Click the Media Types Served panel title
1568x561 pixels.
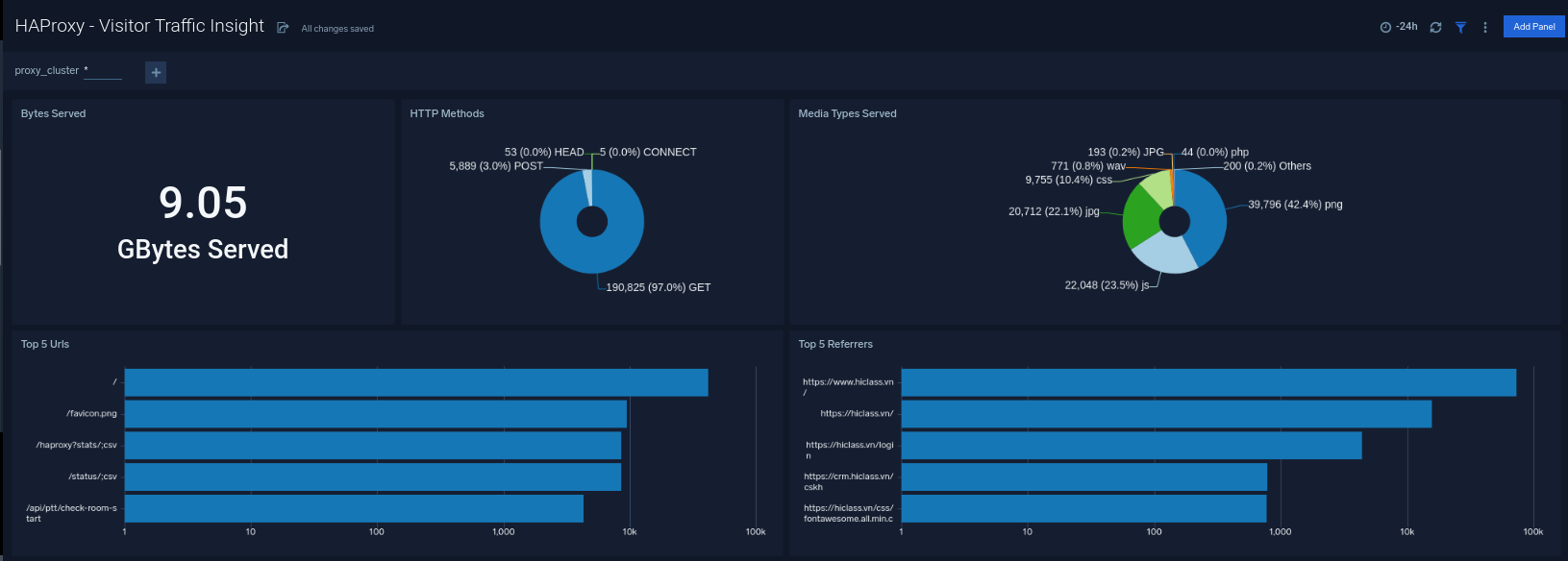coord(847,113)
